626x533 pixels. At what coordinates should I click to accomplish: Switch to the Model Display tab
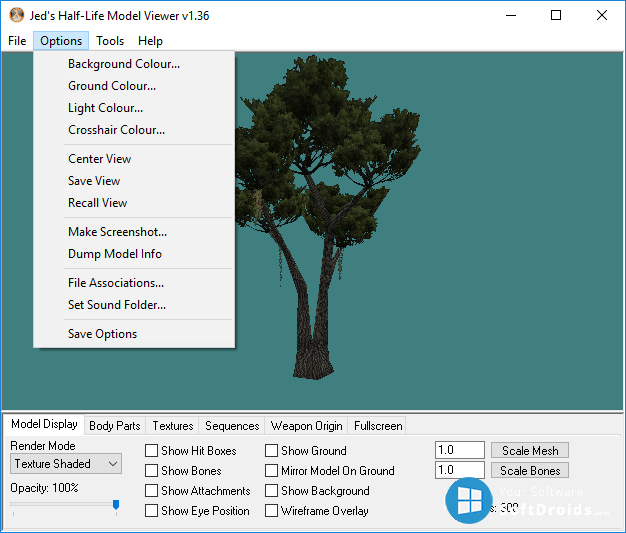[44, 424]
